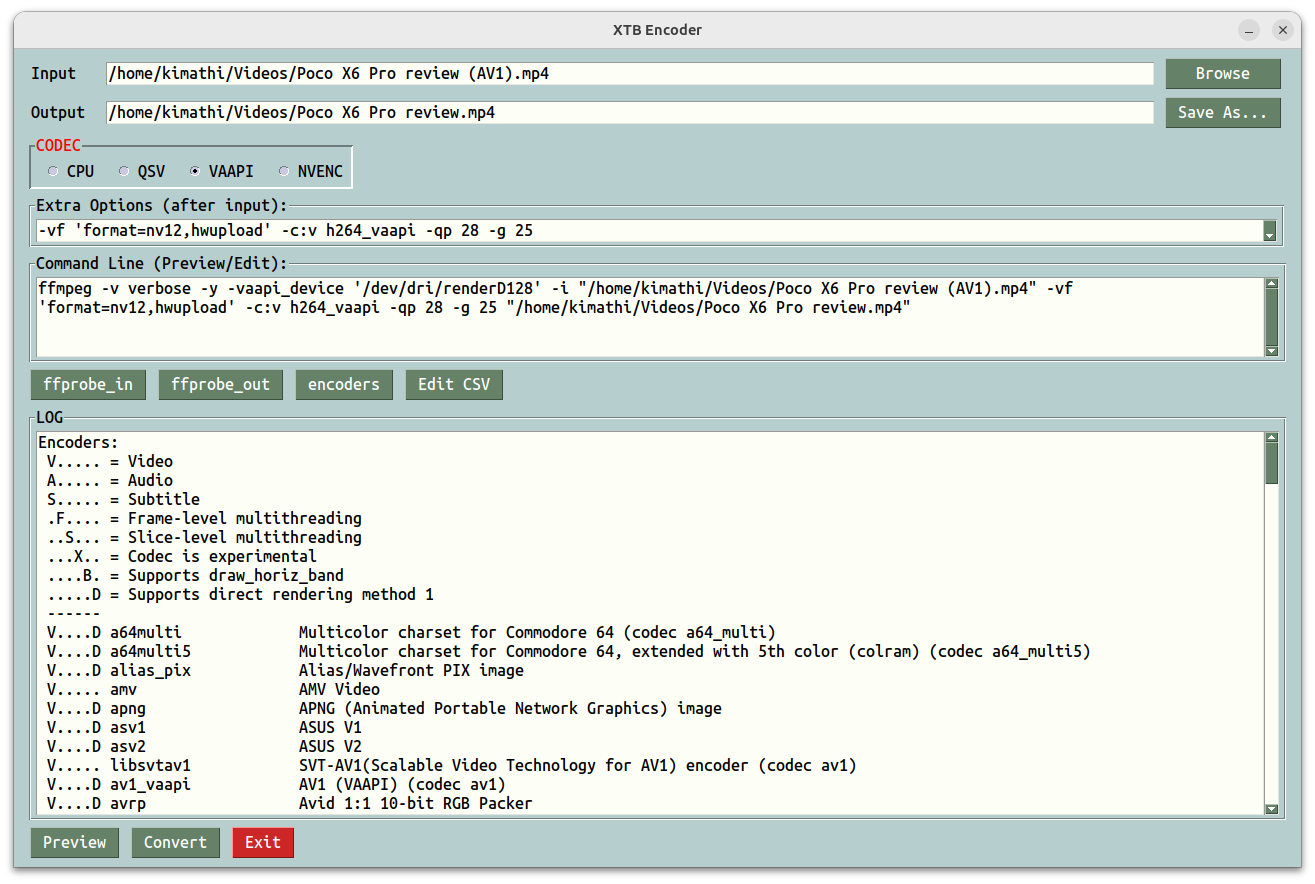Click the 'Frame-level multithreading' legend line
1315x884 pixels.
pos(204,518)
